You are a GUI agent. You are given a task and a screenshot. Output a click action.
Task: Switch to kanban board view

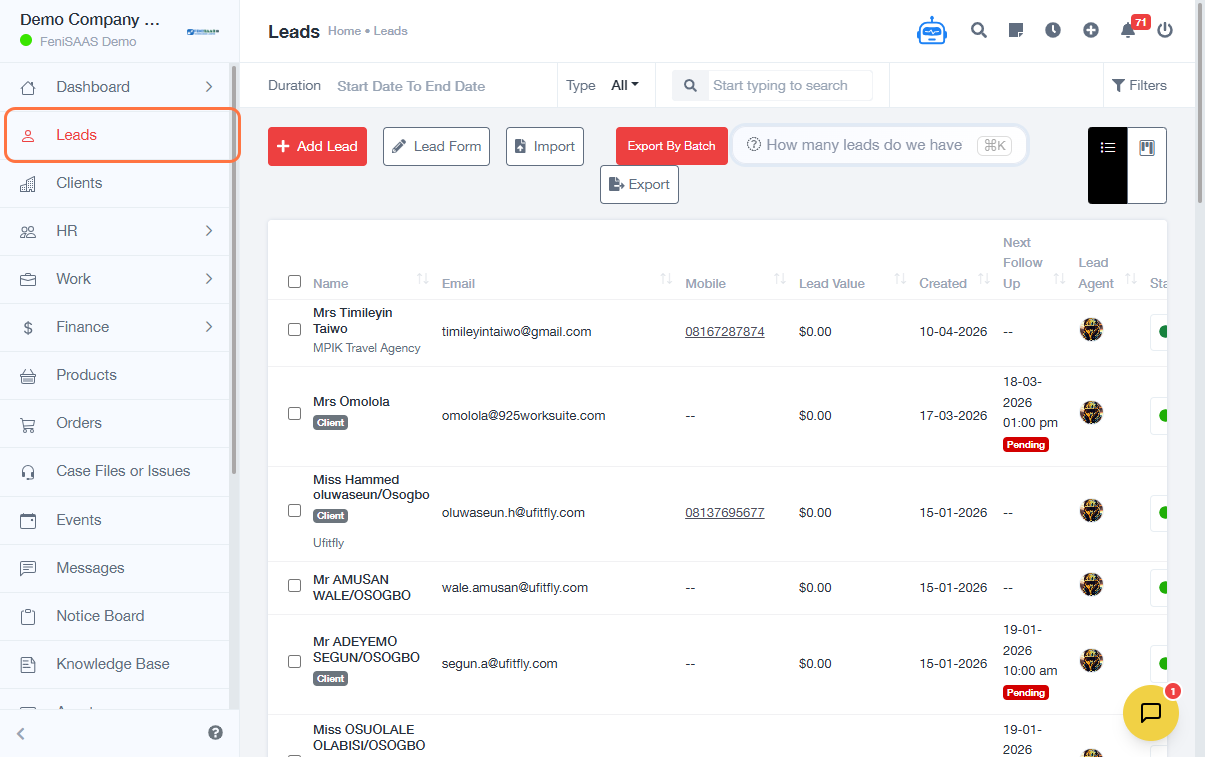pos(1147,148)
